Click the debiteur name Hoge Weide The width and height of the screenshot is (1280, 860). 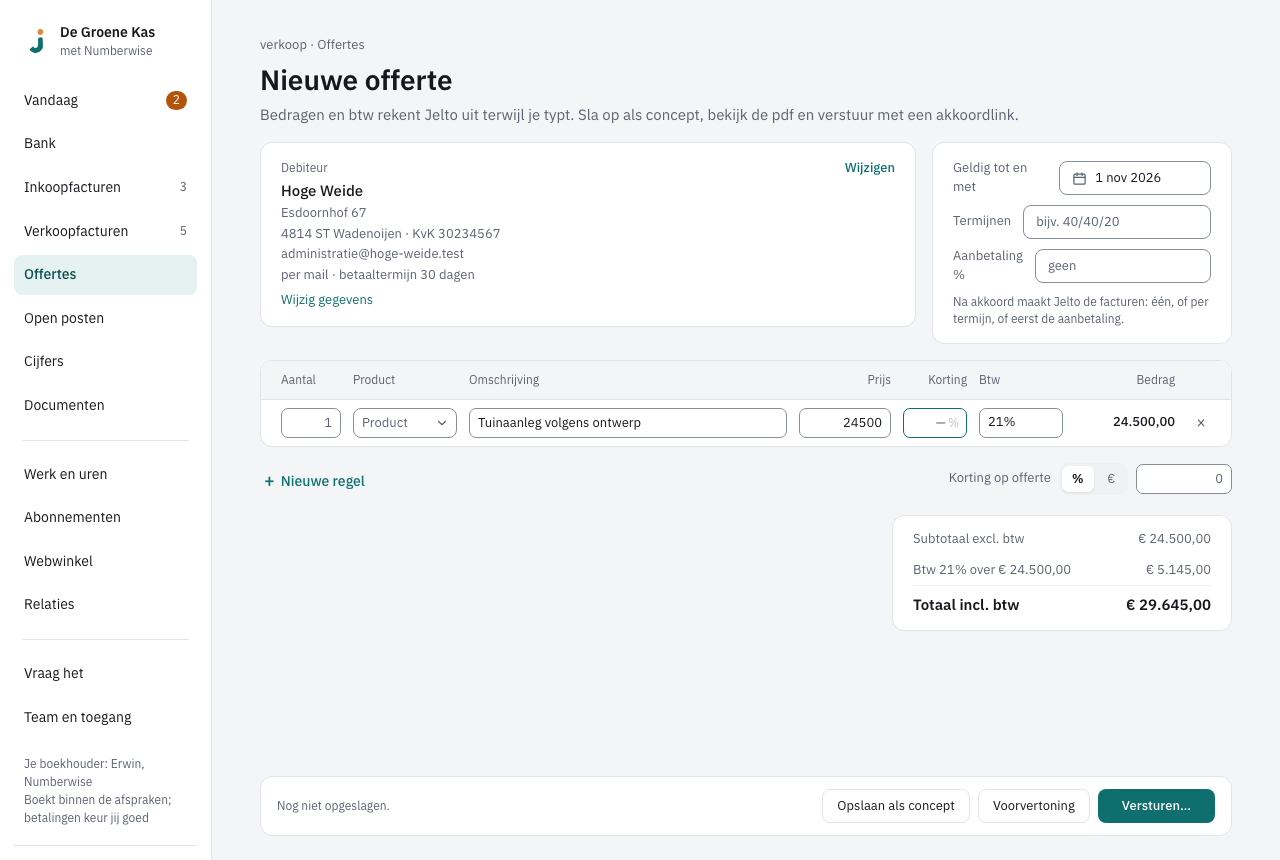click(x=322, y=191)
